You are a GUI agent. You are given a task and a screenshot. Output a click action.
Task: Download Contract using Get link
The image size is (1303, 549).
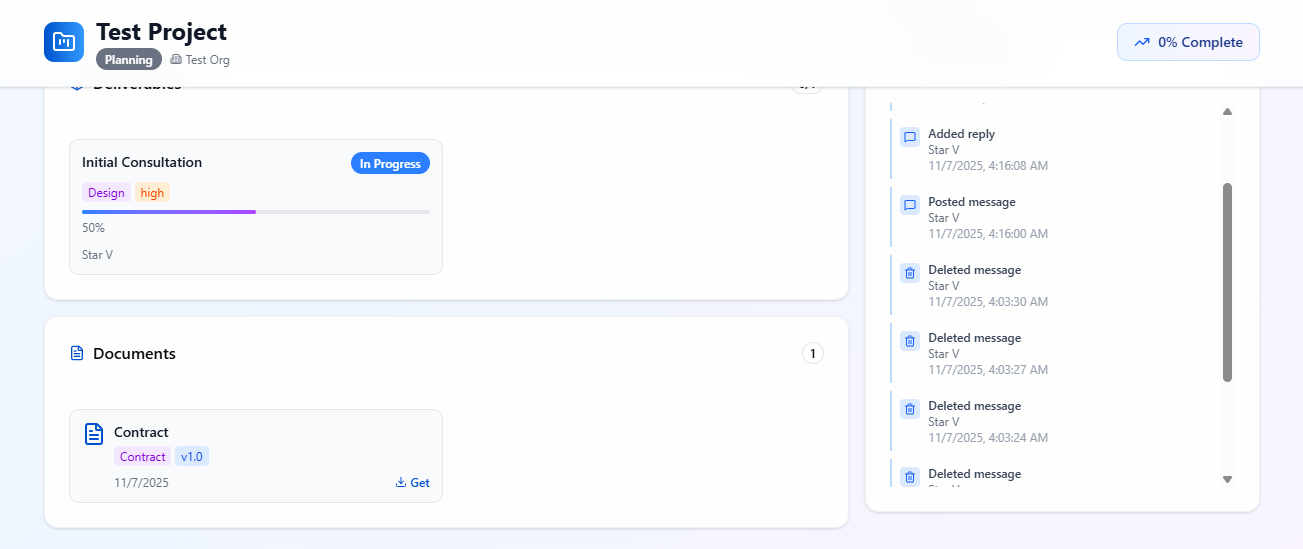413,483
